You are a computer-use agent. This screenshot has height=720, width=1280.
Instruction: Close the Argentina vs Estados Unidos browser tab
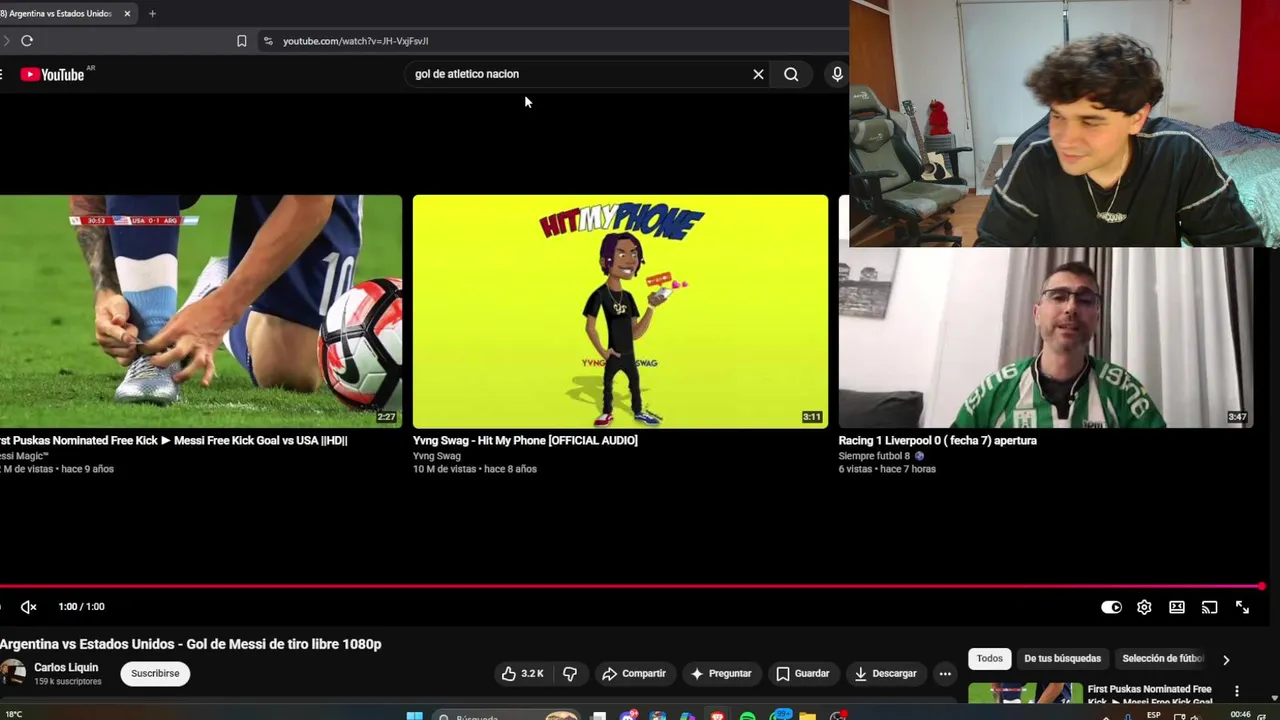click(127, 14)
